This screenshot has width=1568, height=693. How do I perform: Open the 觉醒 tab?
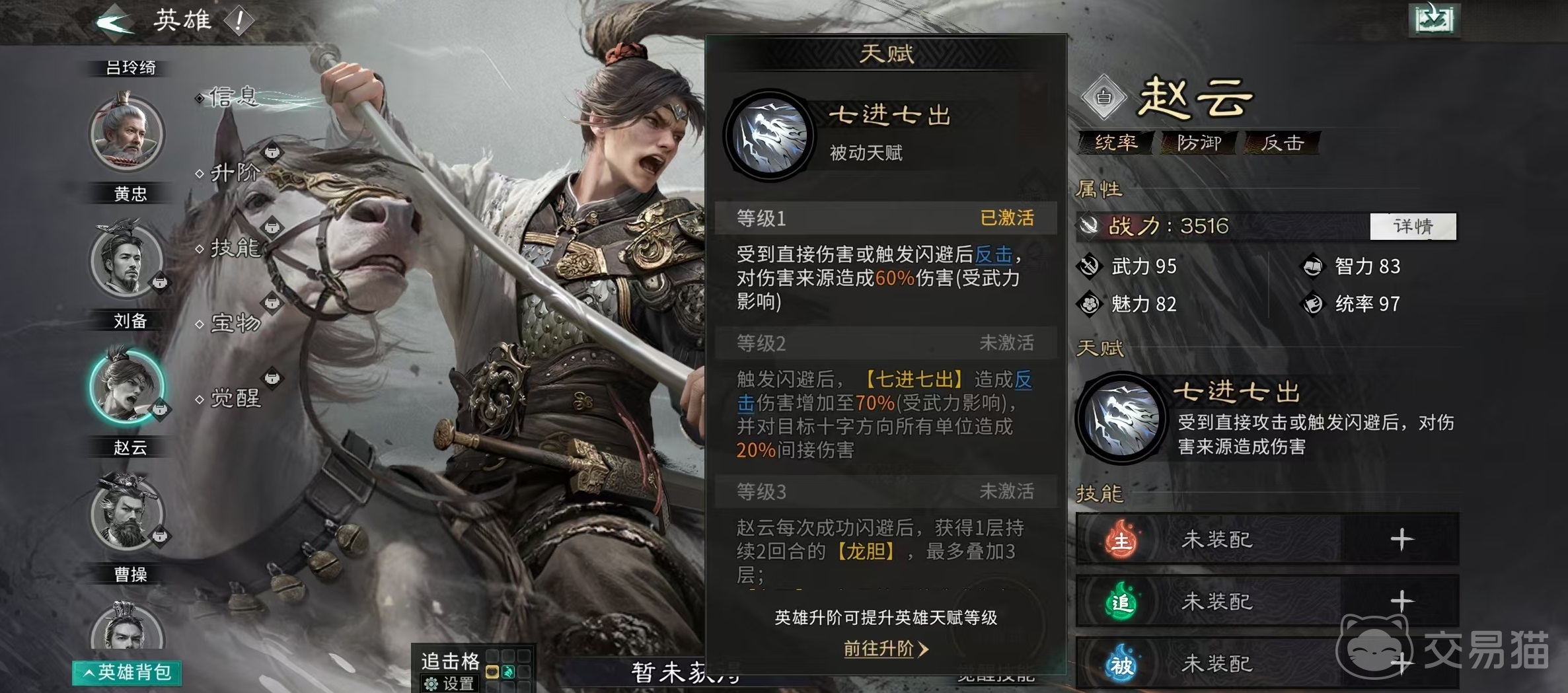click(235, 398)
